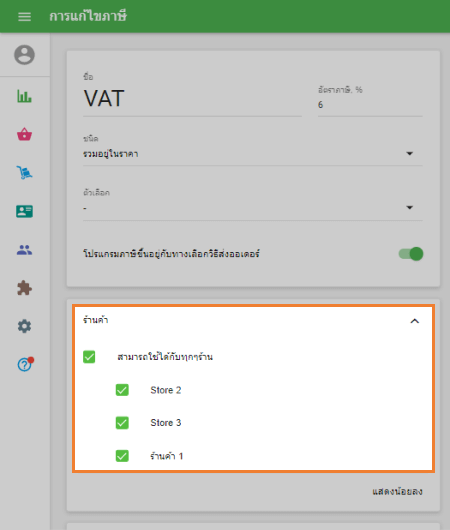Open the settings gear icon

(x=24, y=326)
